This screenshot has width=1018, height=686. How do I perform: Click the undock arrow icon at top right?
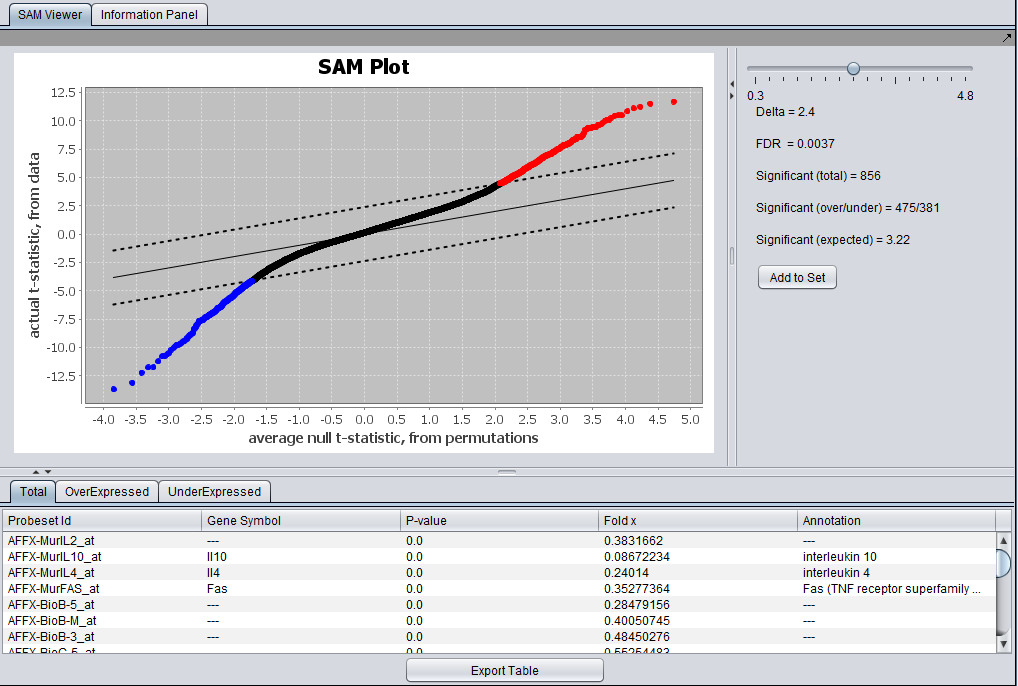pyautogui.click(x=1007, y=38)
